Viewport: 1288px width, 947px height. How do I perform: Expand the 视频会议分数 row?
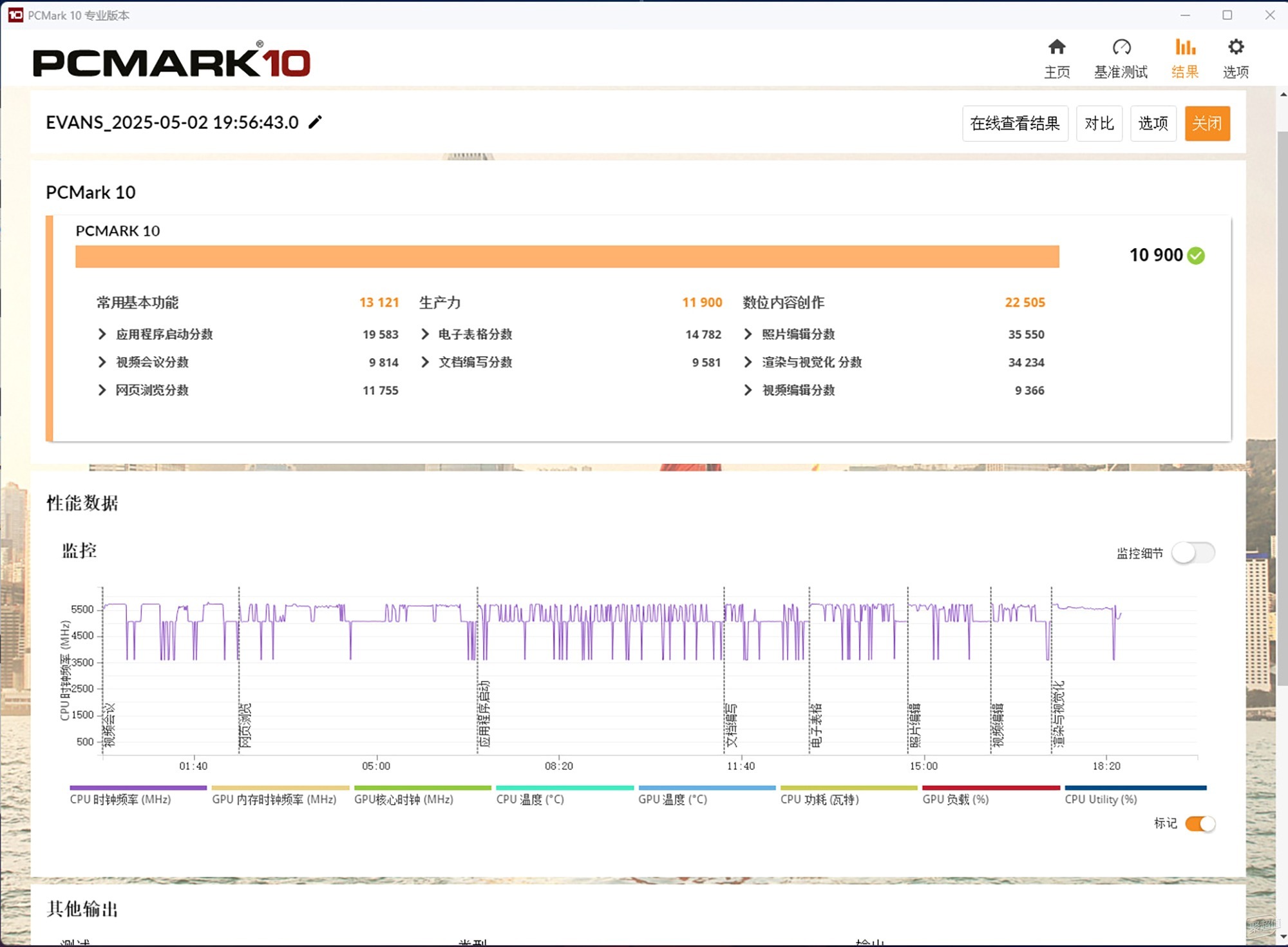pos(102,362)
